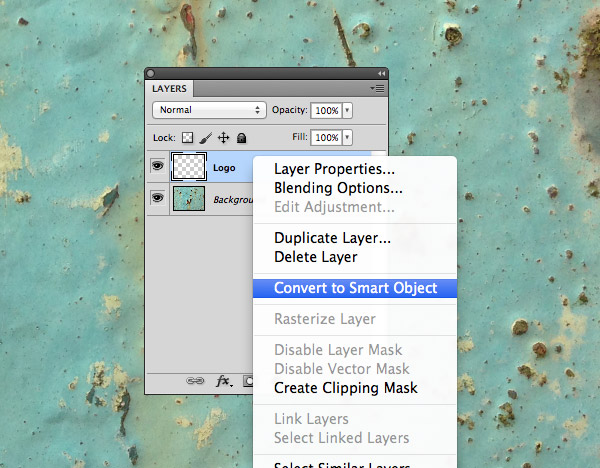Viewport: 600px width, 468px height.
Task: Select the LAYERS tab
Action: point(170,89)
